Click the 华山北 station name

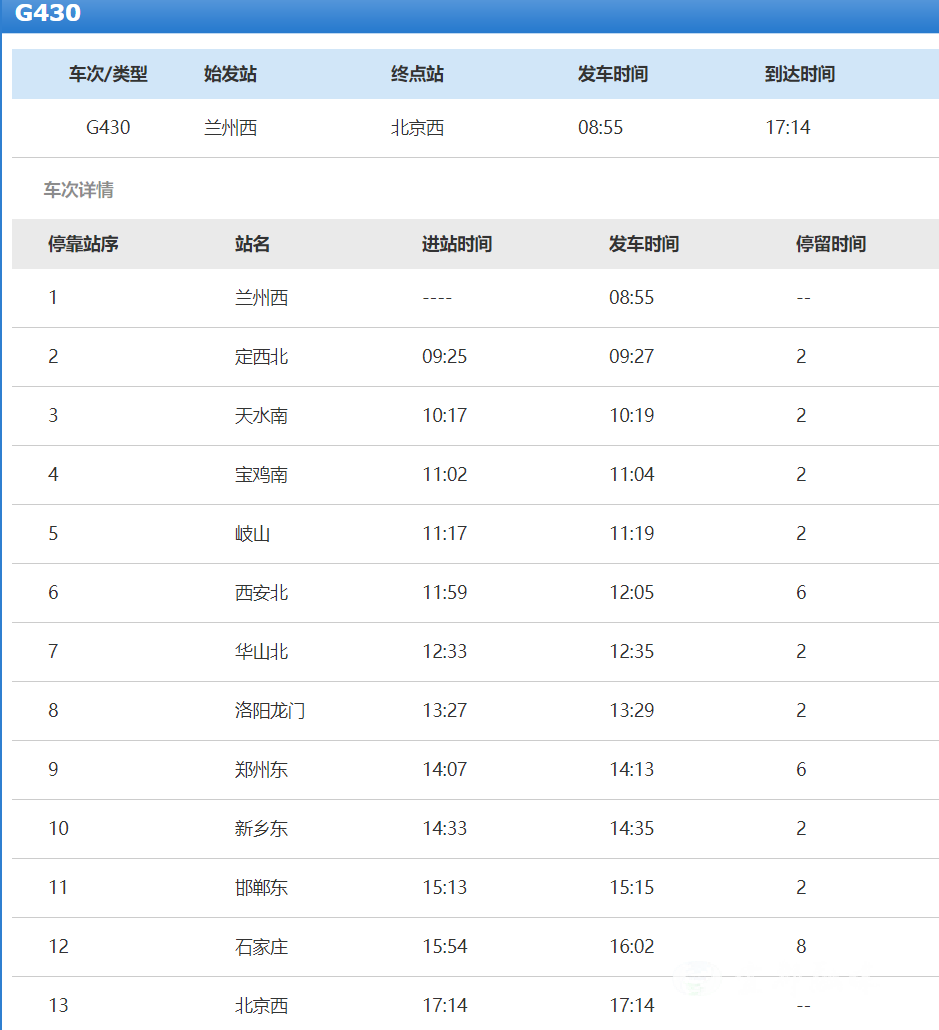coord(261,652)
